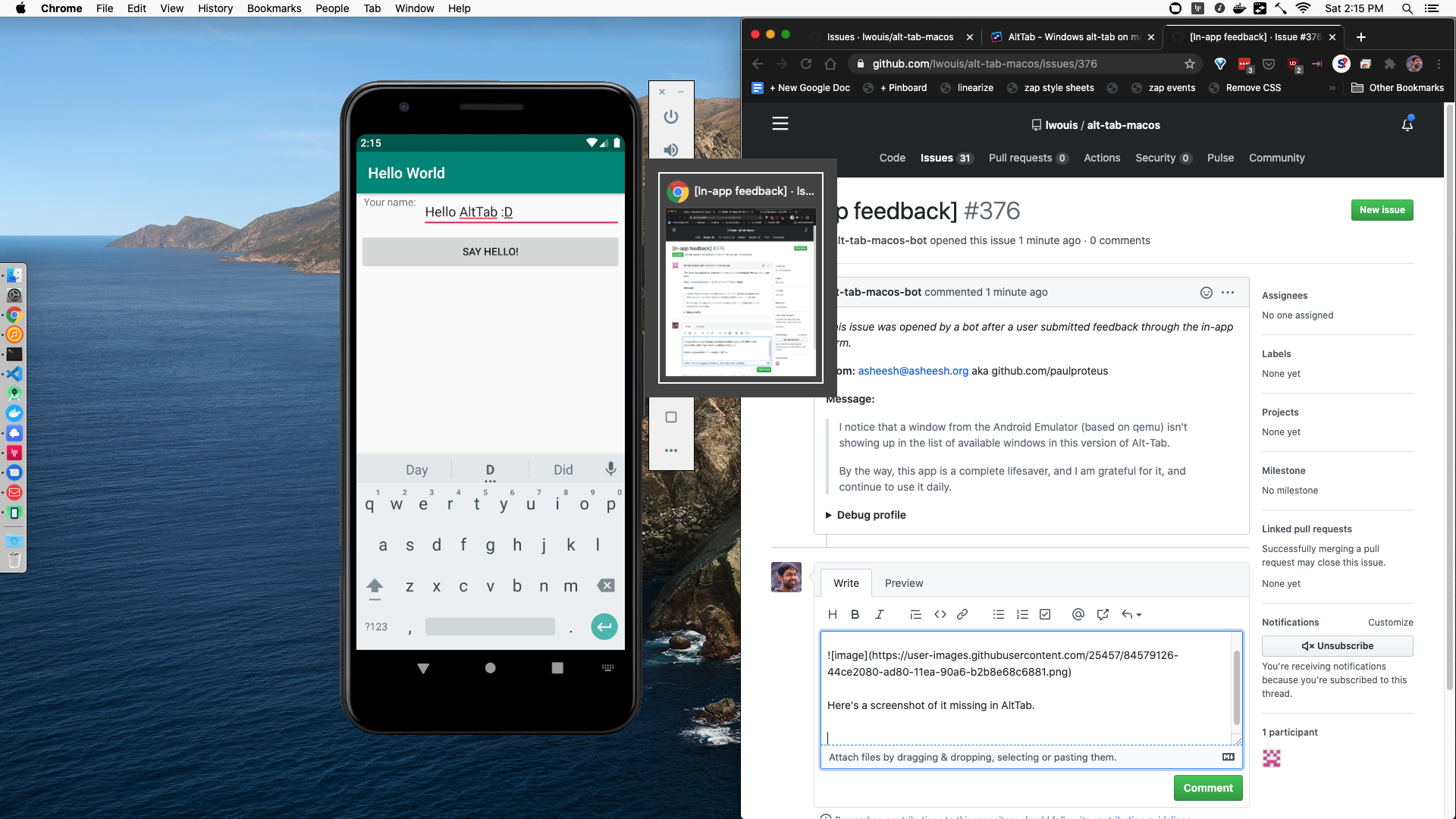
Task: Open the Pull requests tab
Action: click(x=1028, y=158)
